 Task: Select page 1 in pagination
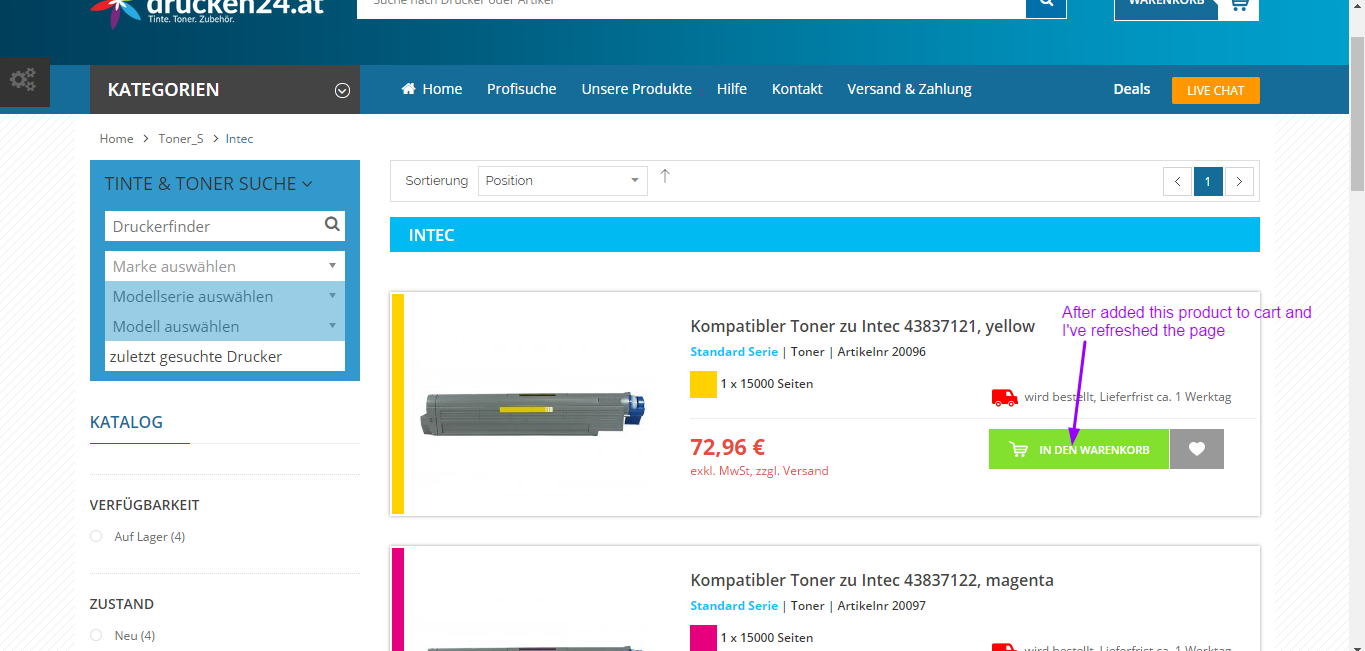[1208, 181]
